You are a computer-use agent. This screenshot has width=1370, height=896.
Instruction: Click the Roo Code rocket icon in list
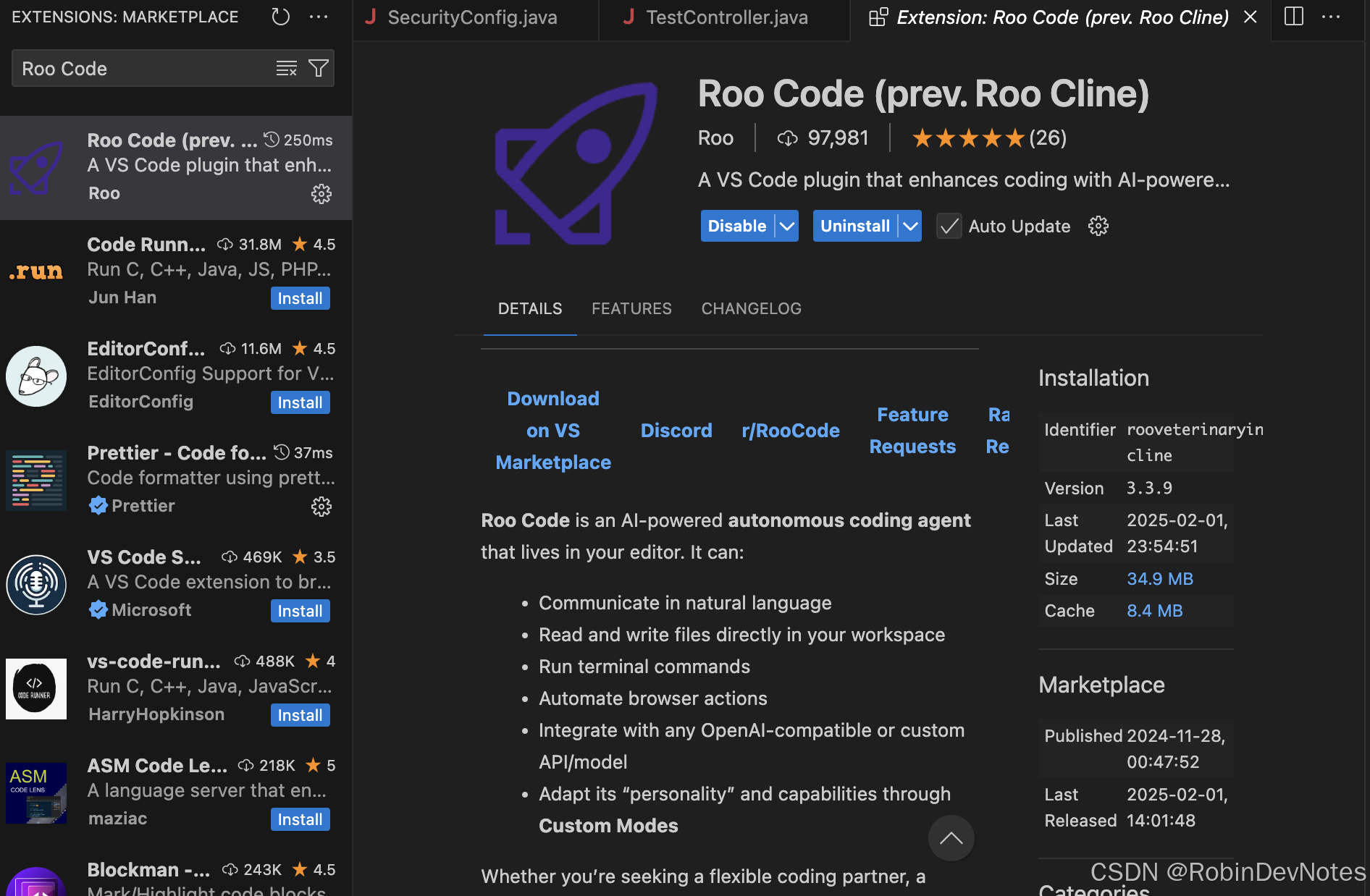click(x=35, y=168)
